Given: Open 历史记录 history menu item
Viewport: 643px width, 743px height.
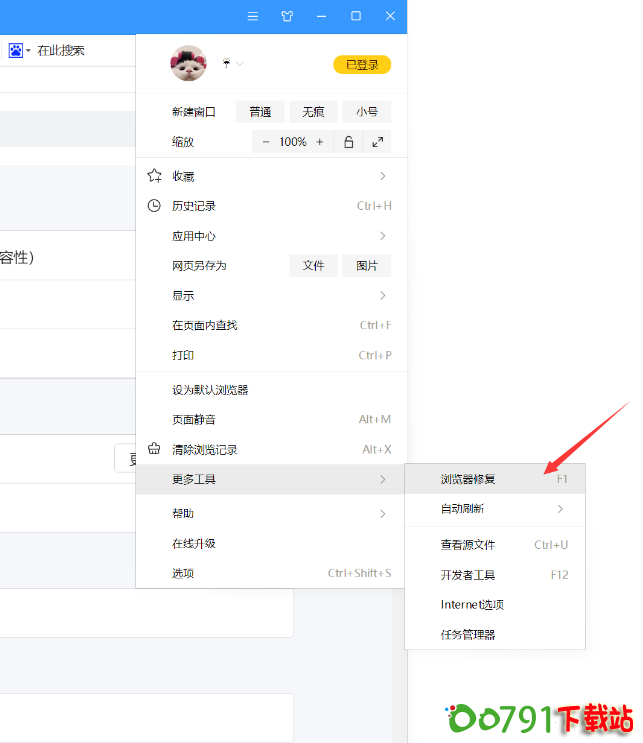Looking at the screenshot, I should click(272, 206).
